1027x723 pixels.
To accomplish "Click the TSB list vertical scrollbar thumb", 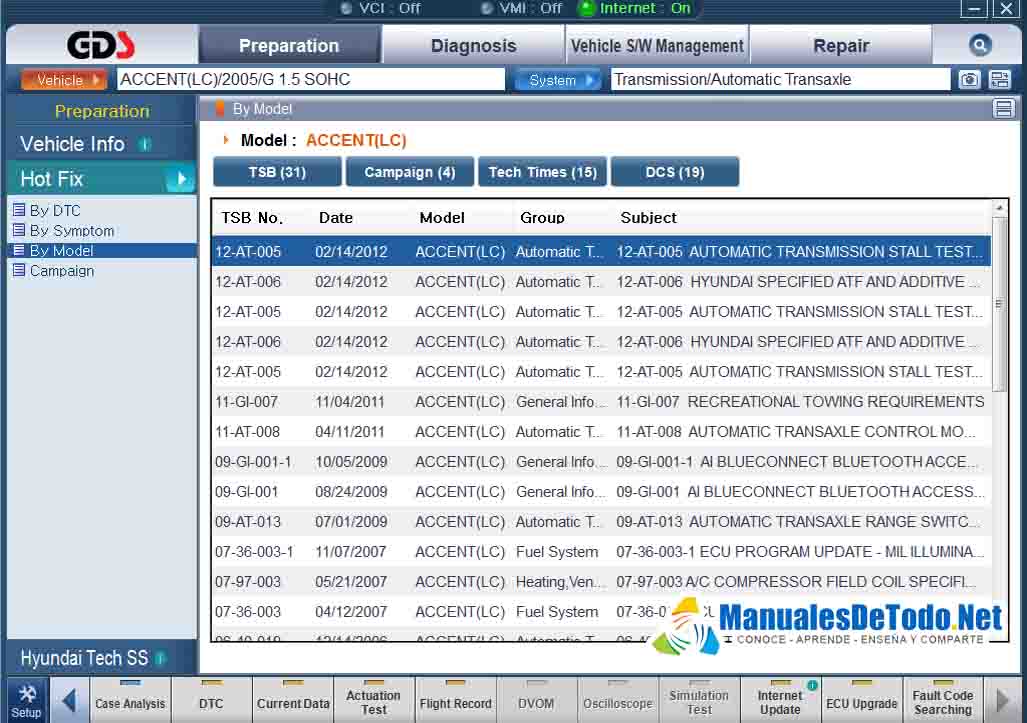I will click(x=998, y=305).
